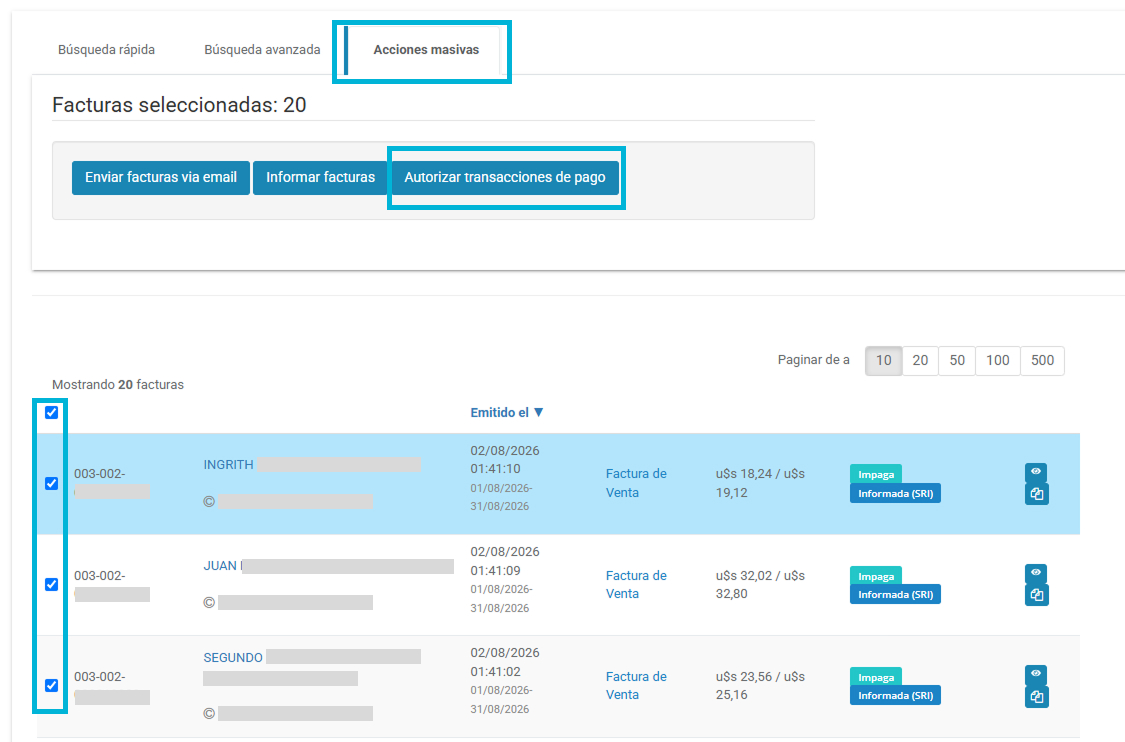The height and width of the screenshot is (742, 1125).
Task: Open customer link SEGUNDO
Action: click(232, 657)
